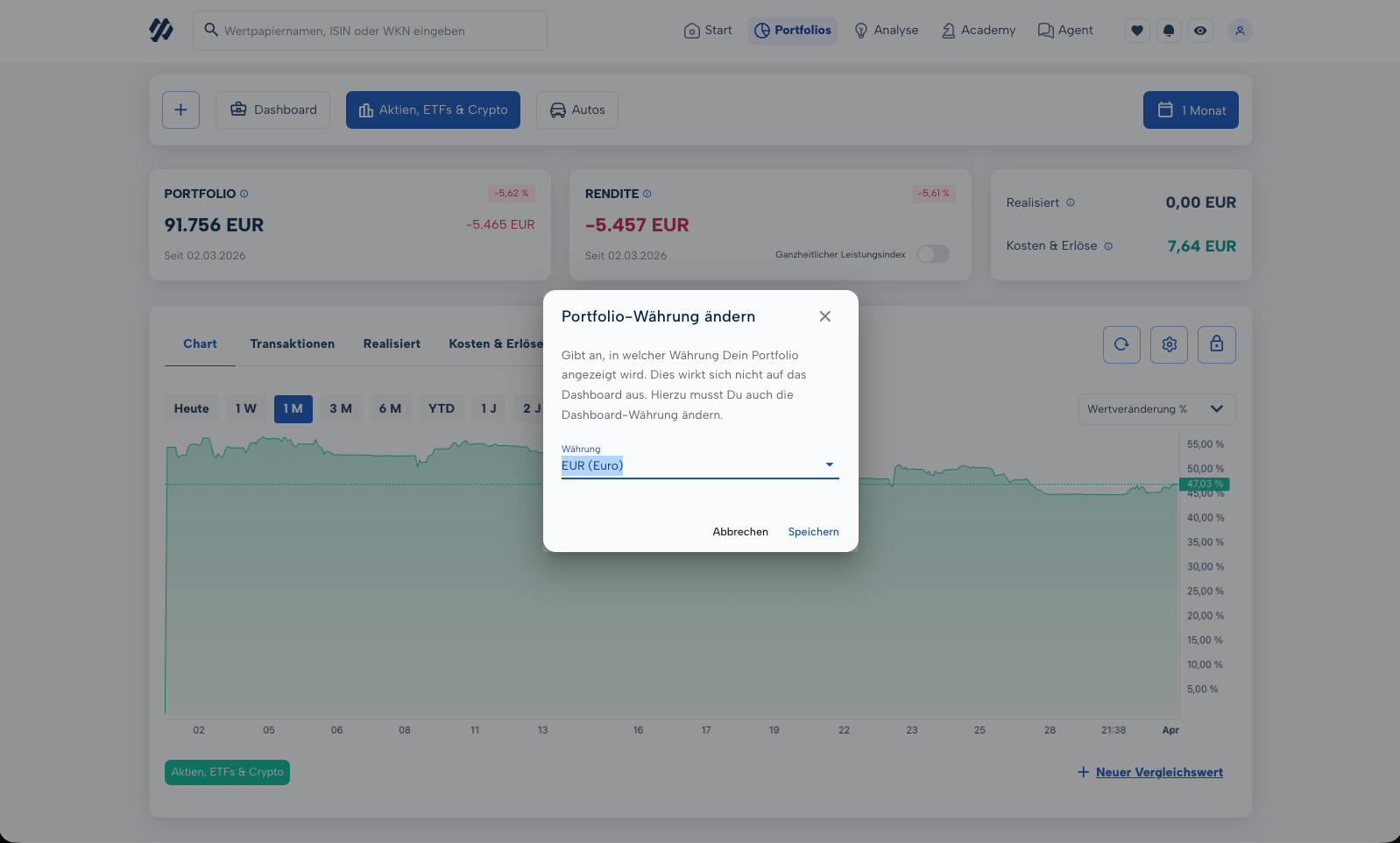The width and height of the screenshot is (1400, 843).
Task: Click the lock icon button
Action: (x=1216, y=344)
